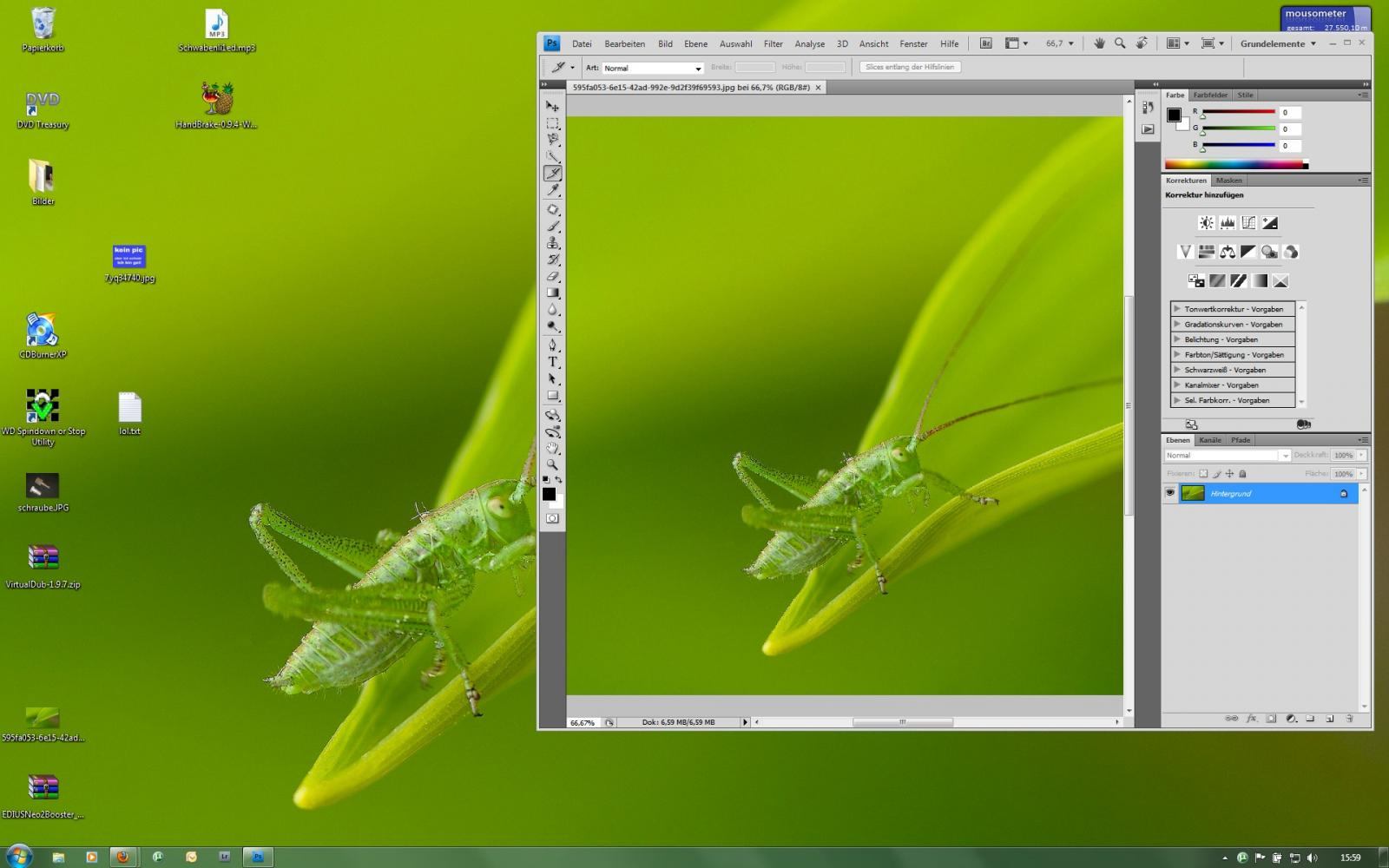
Task: Toggle lock transparent pixels in Ebenen panel
Action: pos(1203,474)
